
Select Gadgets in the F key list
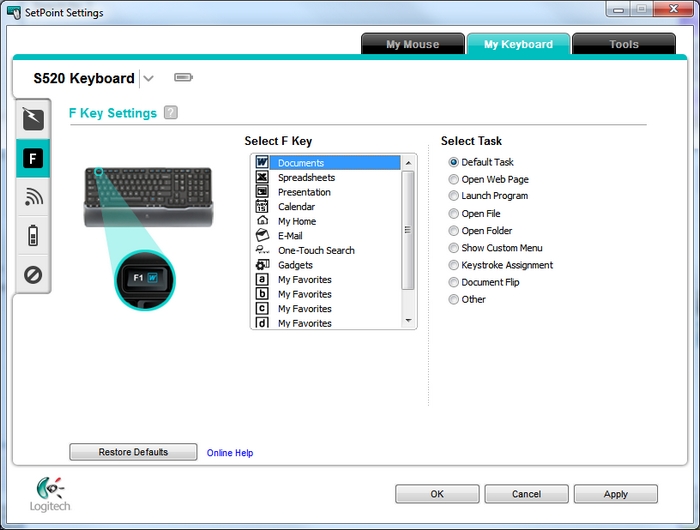[327, 265]
